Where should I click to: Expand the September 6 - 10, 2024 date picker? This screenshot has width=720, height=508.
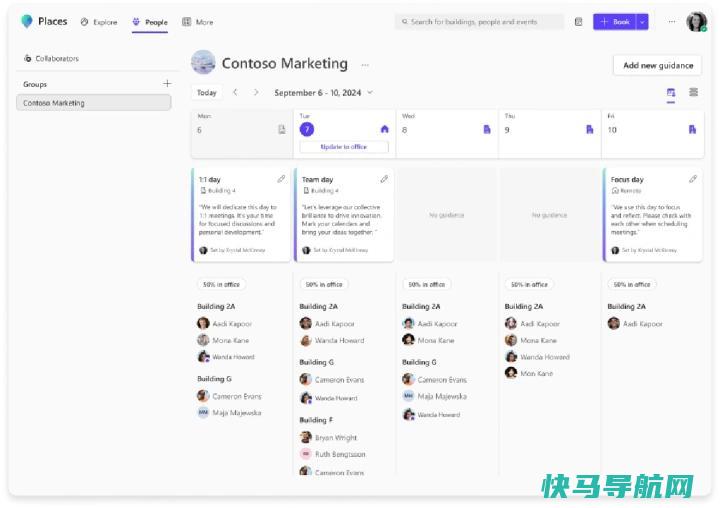point(324,93)
